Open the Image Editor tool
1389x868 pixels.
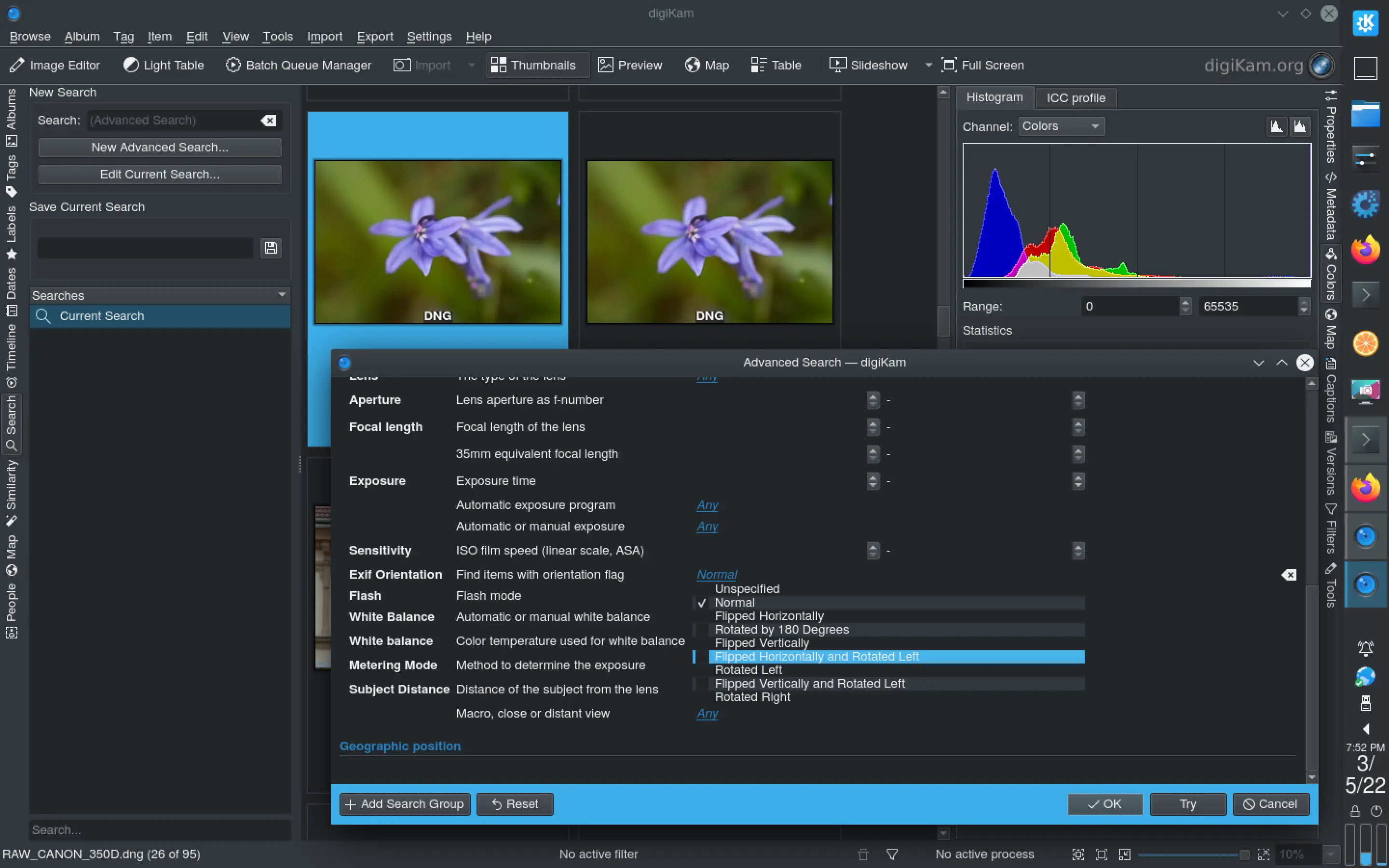[x=55, y=65]
